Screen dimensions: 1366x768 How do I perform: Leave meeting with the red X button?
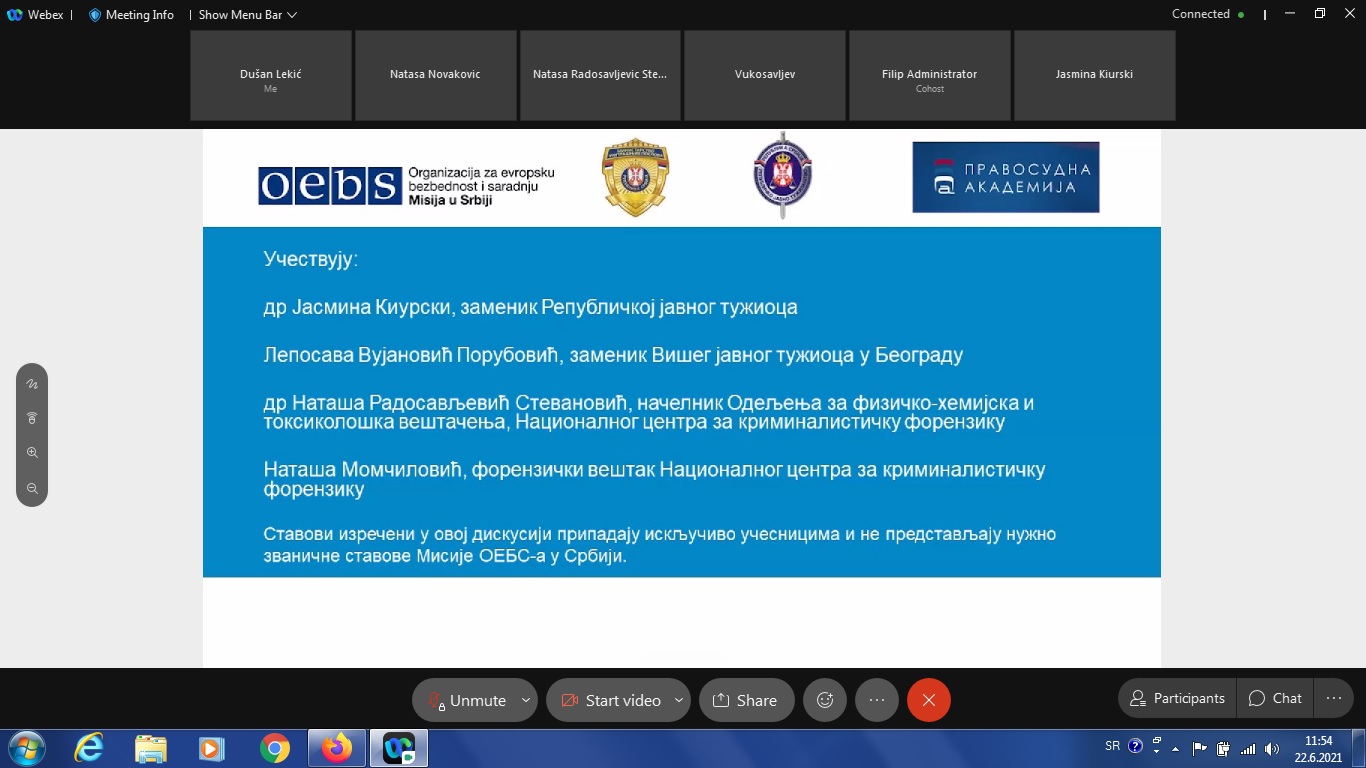[929, 700]
